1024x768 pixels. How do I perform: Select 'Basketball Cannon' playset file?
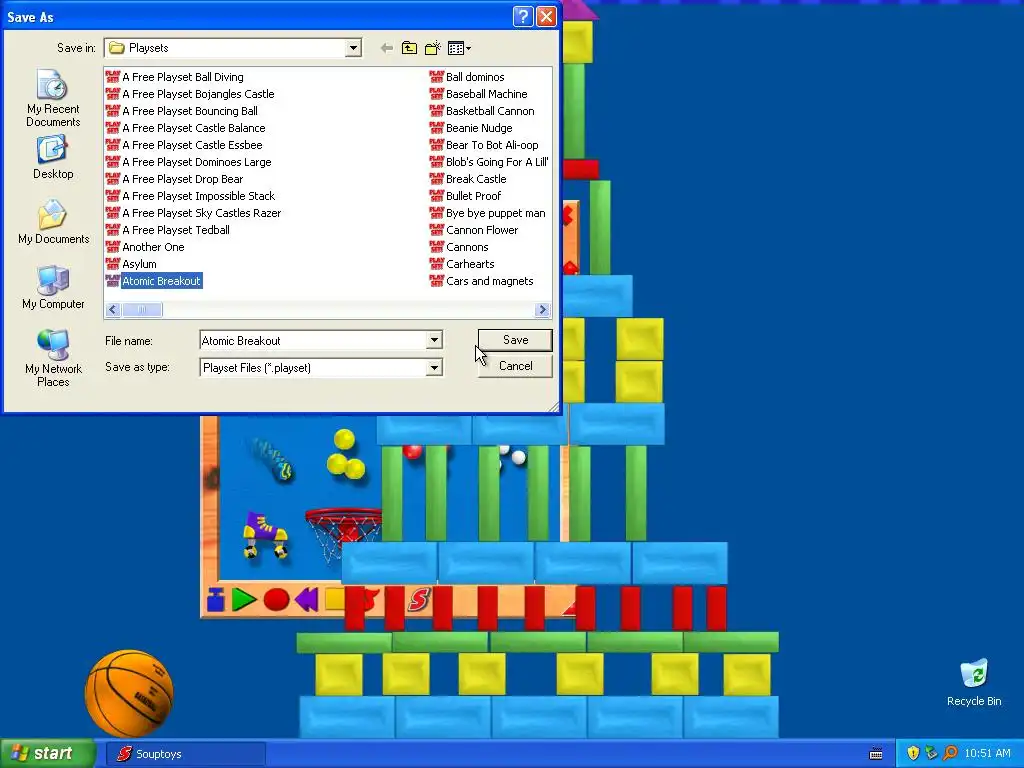pyautogui.click(x=482, y=111)
